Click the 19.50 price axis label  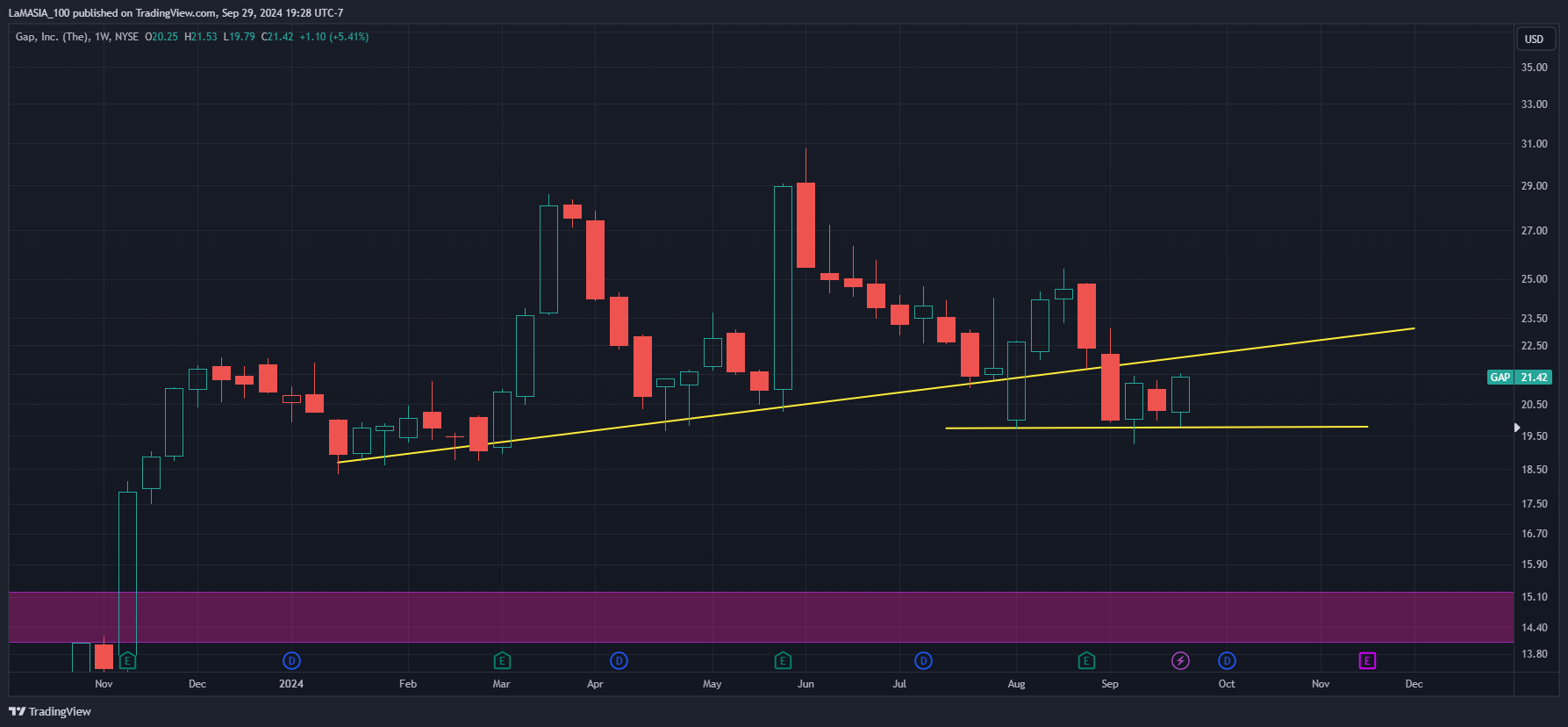coord(1534,436)
